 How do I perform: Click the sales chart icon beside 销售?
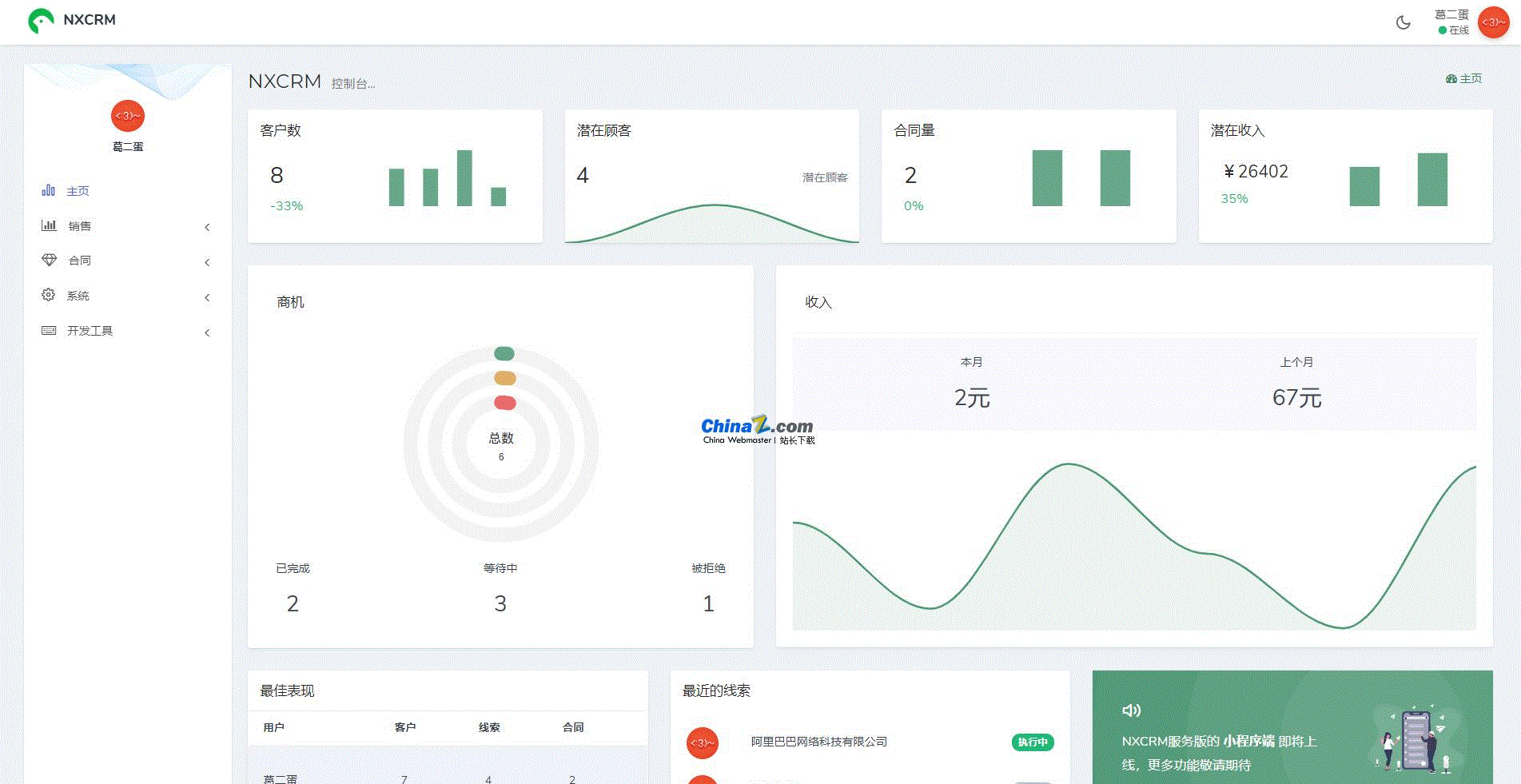pyautogui.click(x=49, y=225)
